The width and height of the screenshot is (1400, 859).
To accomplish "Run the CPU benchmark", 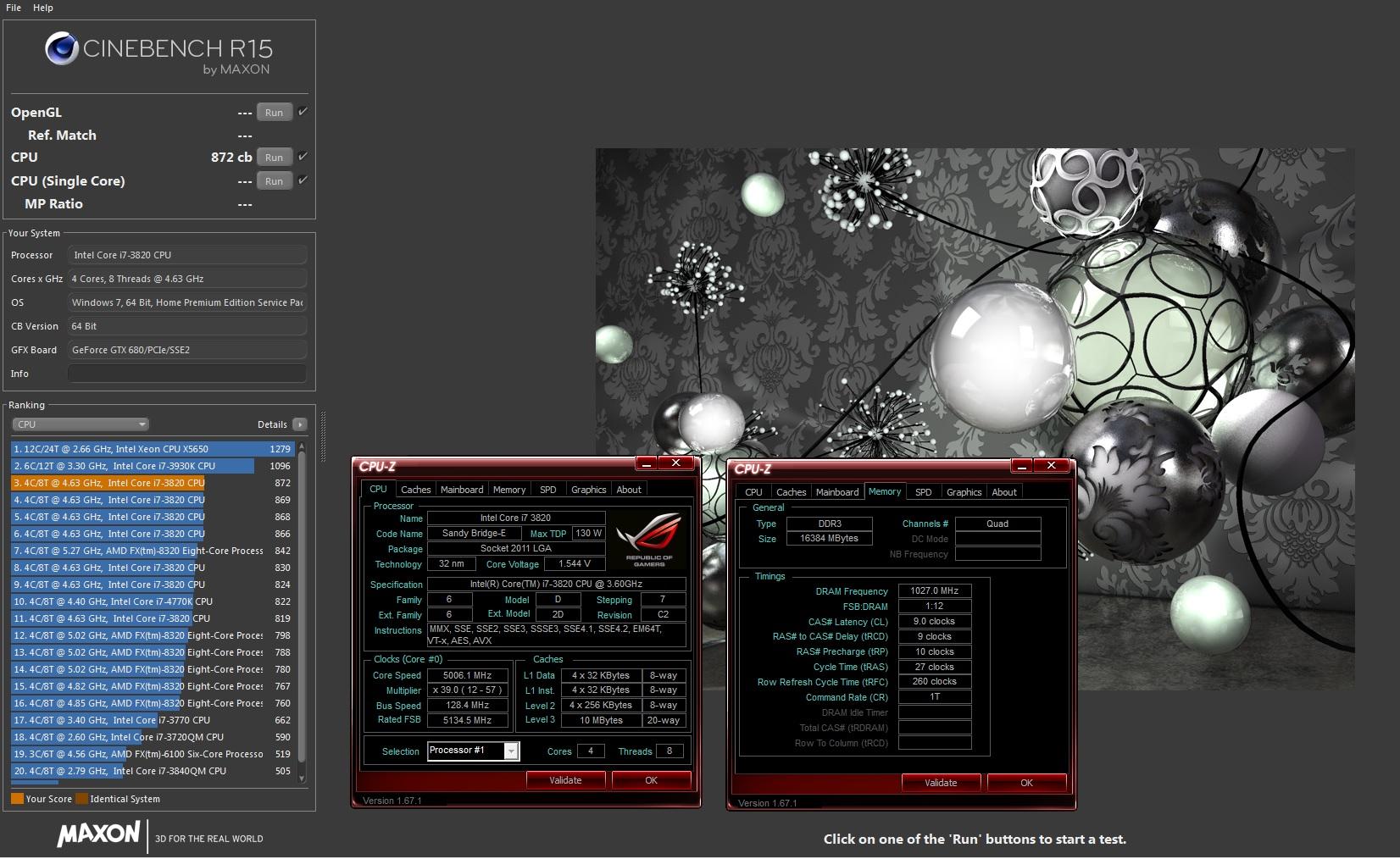I will (274, 158).
